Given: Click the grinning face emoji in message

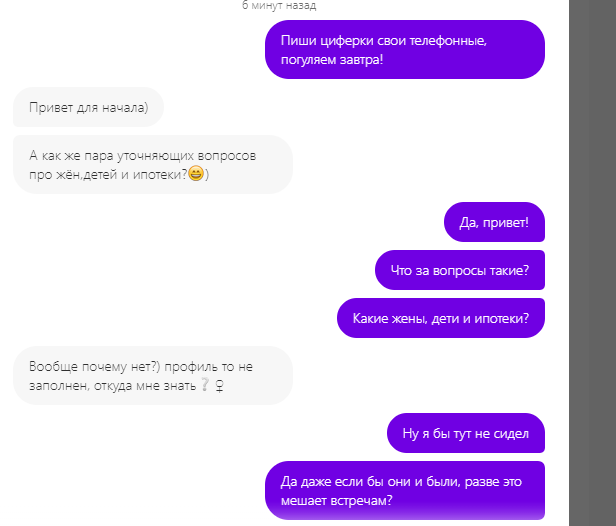Looking at the screenshot, I should pyautogui.click(x=196, y=173).
